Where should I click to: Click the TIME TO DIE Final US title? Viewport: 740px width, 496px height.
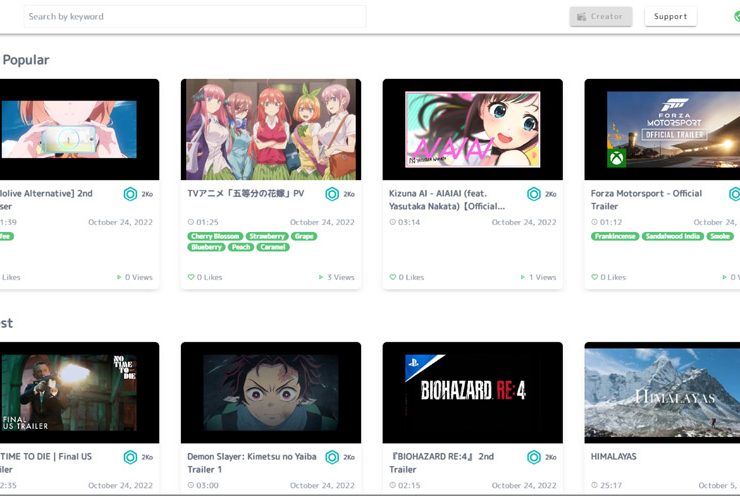[46, 463]
